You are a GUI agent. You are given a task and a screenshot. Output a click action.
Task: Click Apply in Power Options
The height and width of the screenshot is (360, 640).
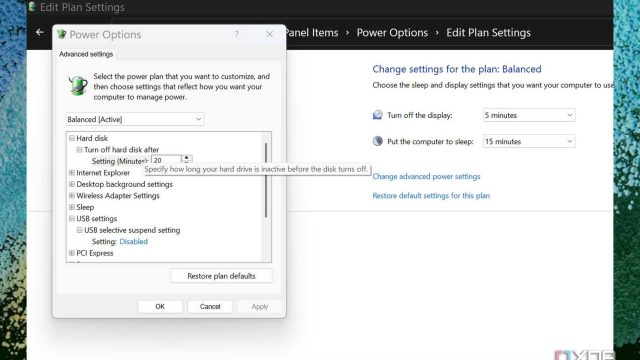[x=260, y=307]
